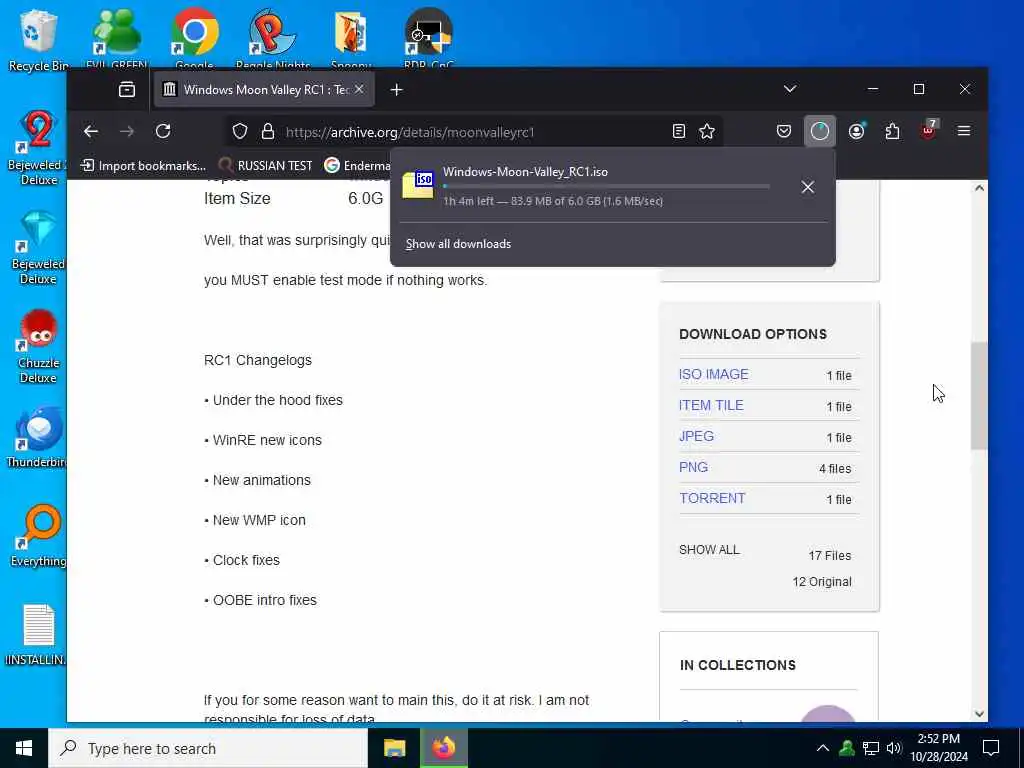
Task: Click the vertical scrollbar thumb
Action: tap(978, 396)
